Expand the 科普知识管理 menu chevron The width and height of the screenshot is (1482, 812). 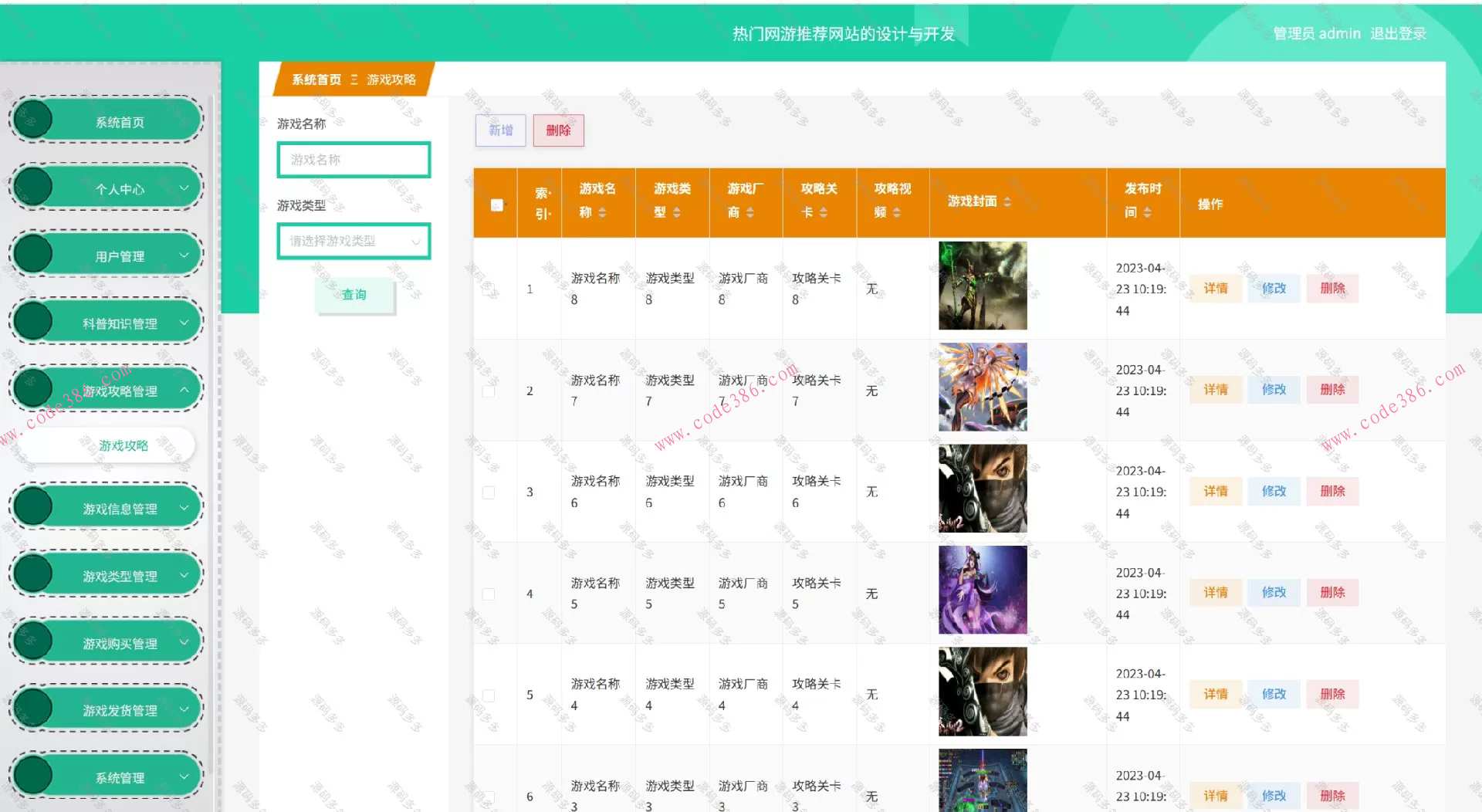184,322
